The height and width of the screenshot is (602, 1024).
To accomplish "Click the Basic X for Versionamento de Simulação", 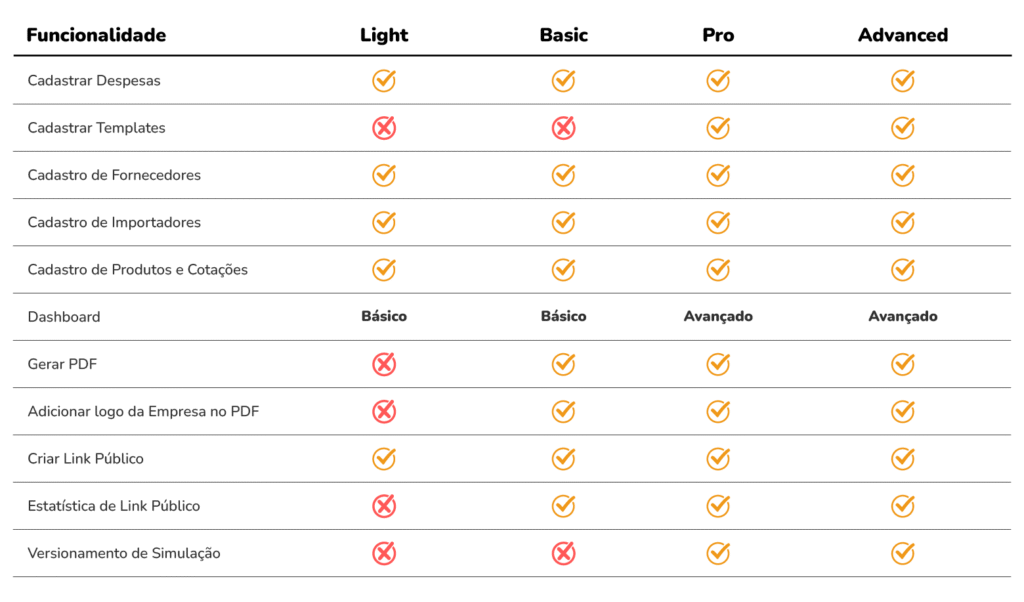I will pyautogui.click(x=564, y=553).
